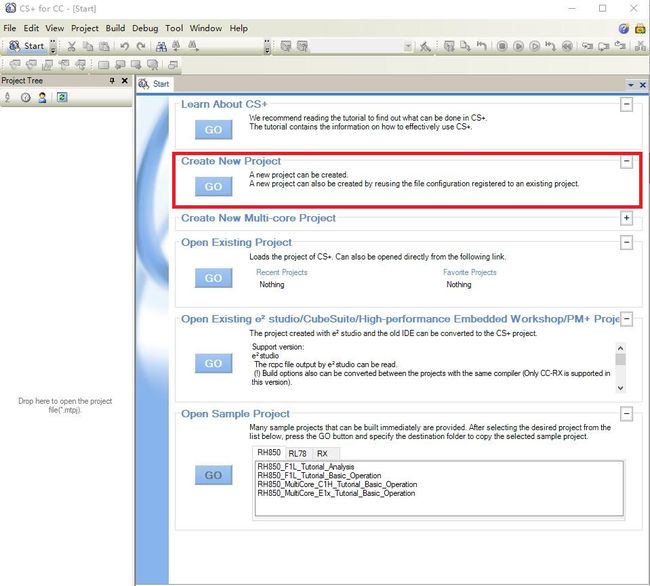Open the Window menu
650x586 pixels.
click(206, 28)
